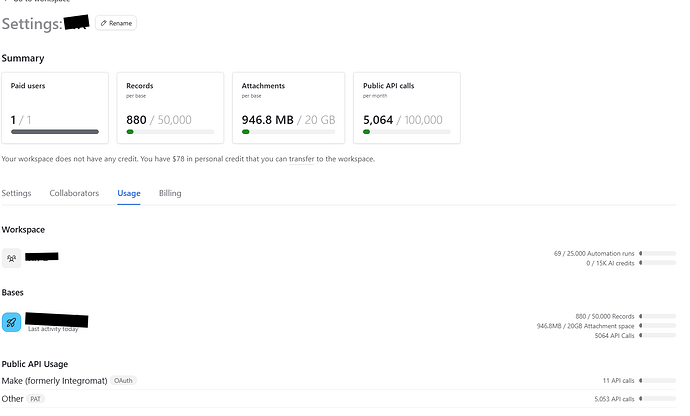Image resolution: width=690 pixels, height=416 pixels.
Task: Click the Rename button
Action: (116, 23)
